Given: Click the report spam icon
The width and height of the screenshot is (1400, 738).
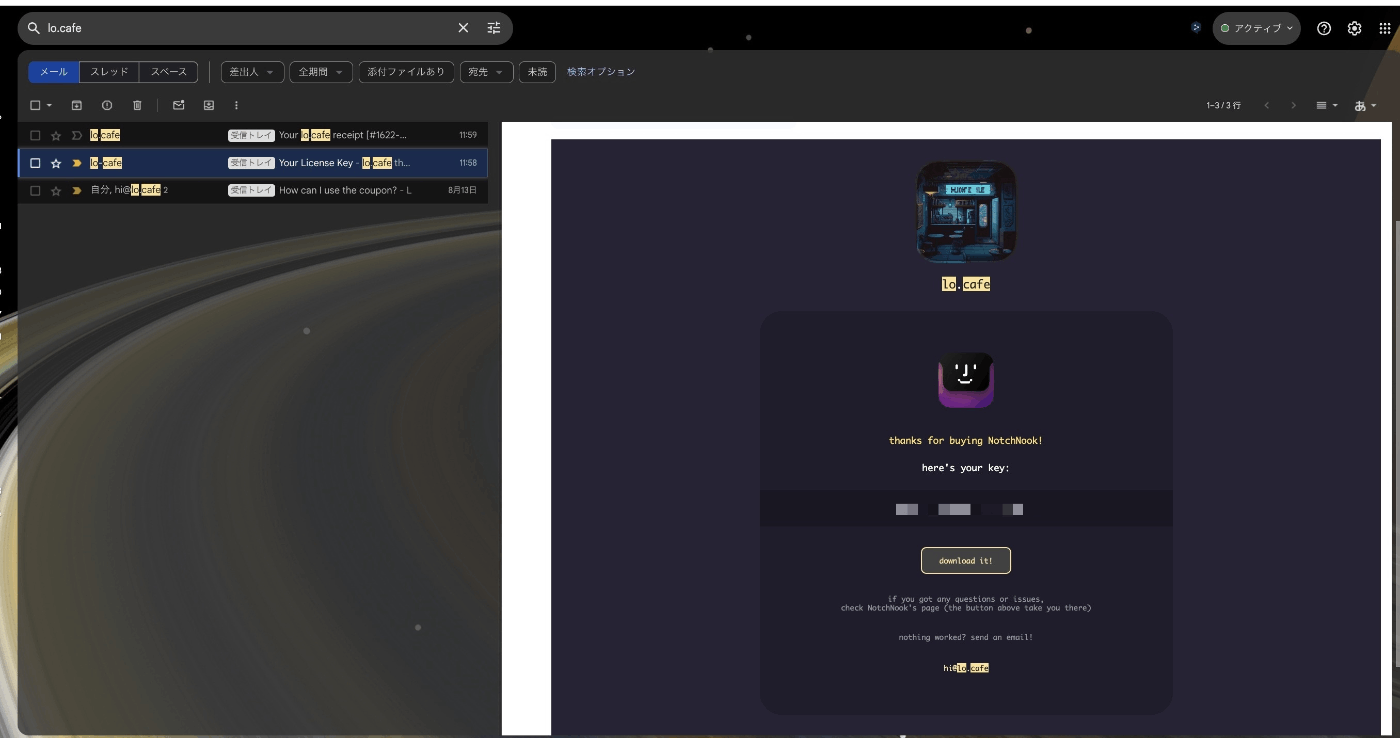Looking at the screenshot, I should click(x=107, y=105).
